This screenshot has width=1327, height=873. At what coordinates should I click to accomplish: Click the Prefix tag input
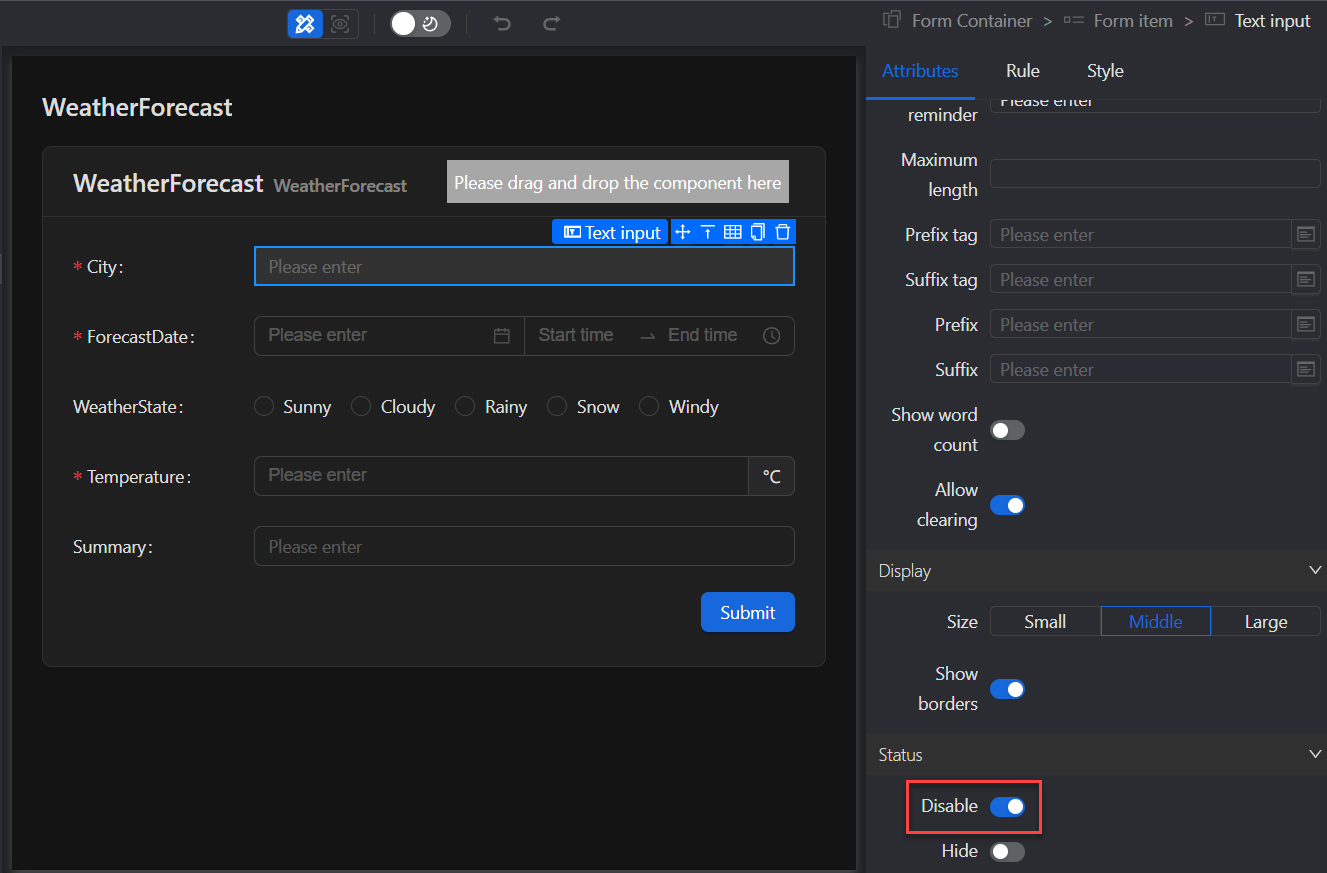[1141, 234]
